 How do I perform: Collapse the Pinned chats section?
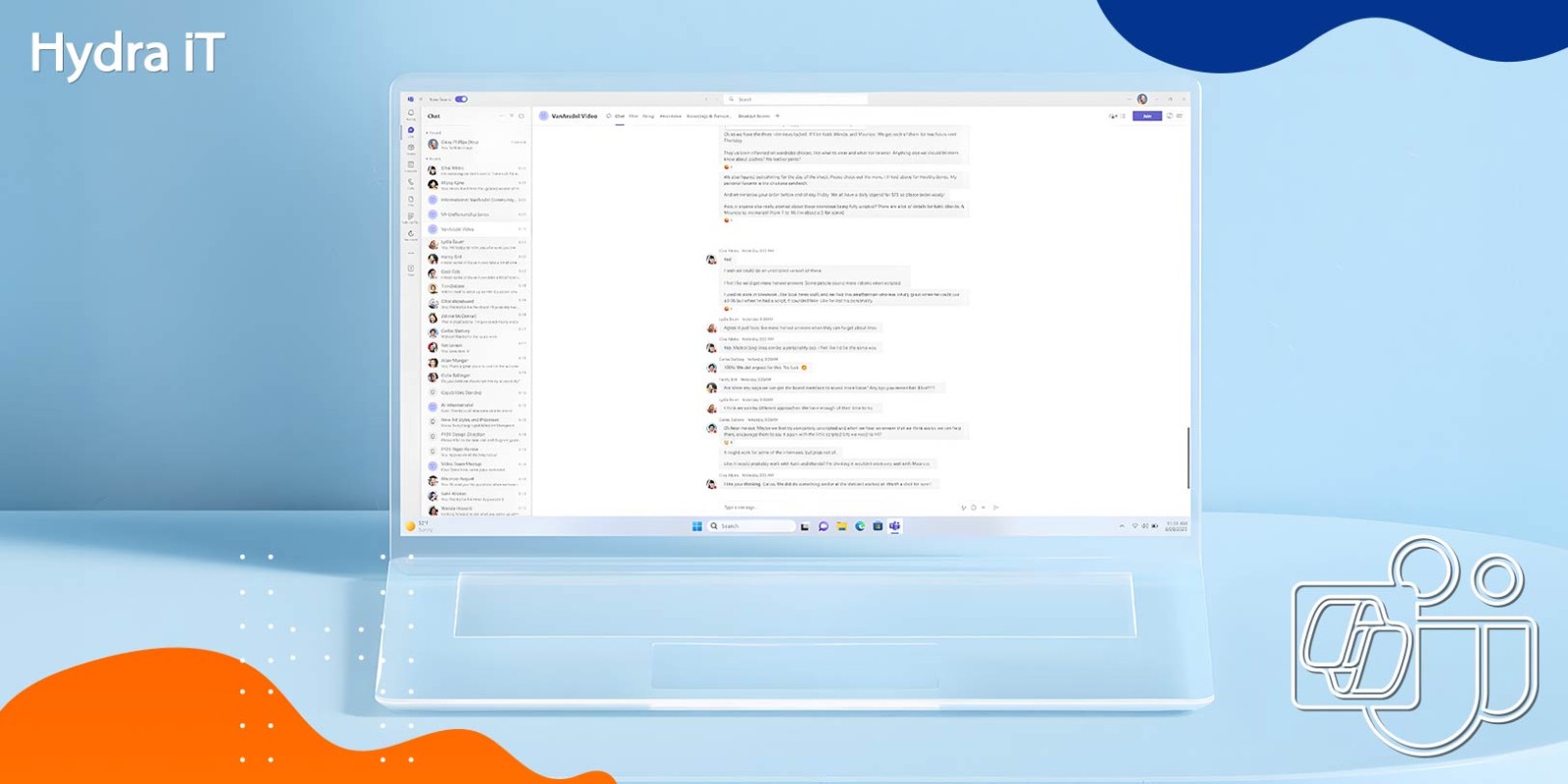pyautogui.click(x=433, y=133)
